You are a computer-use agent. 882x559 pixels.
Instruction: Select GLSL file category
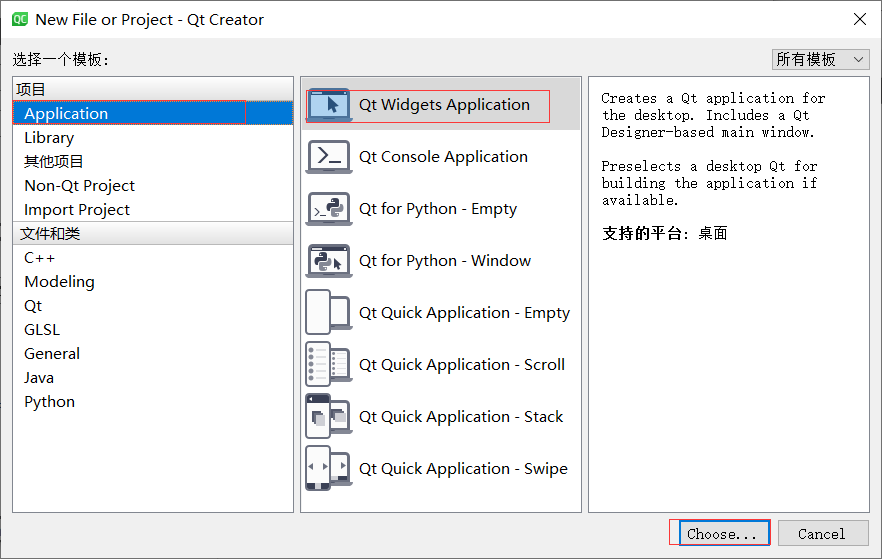pyautogui.click(x=42, y=330)
